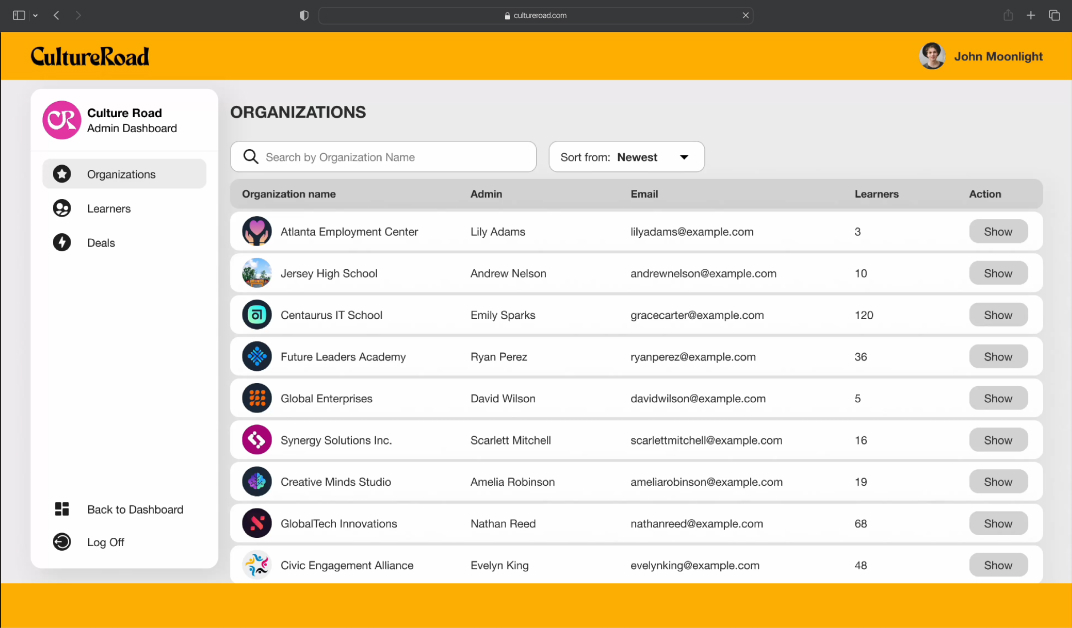The image size is (1072, 628).
Task: Click the GlobalTech Innovations name text
Action: (338, 523)
